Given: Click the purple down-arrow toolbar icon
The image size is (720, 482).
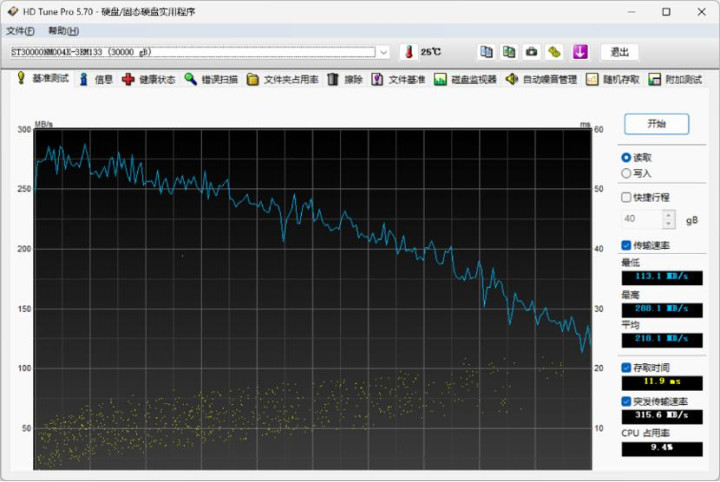Looking at the screenshot, I should tap(579, 52).
